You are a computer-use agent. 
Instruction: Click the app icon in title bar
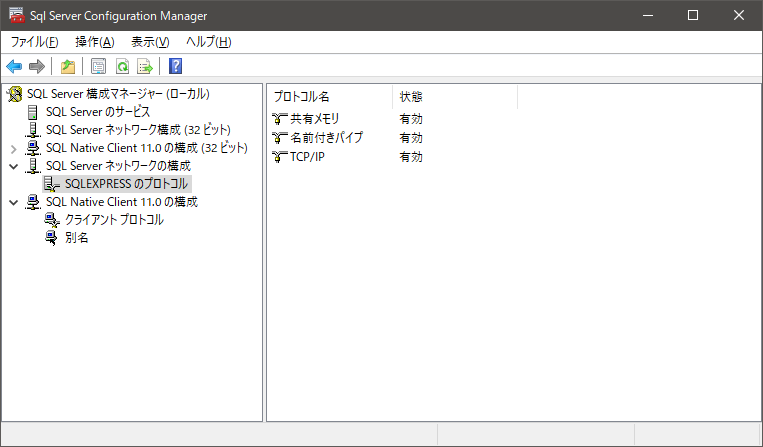tap(17, 15)
